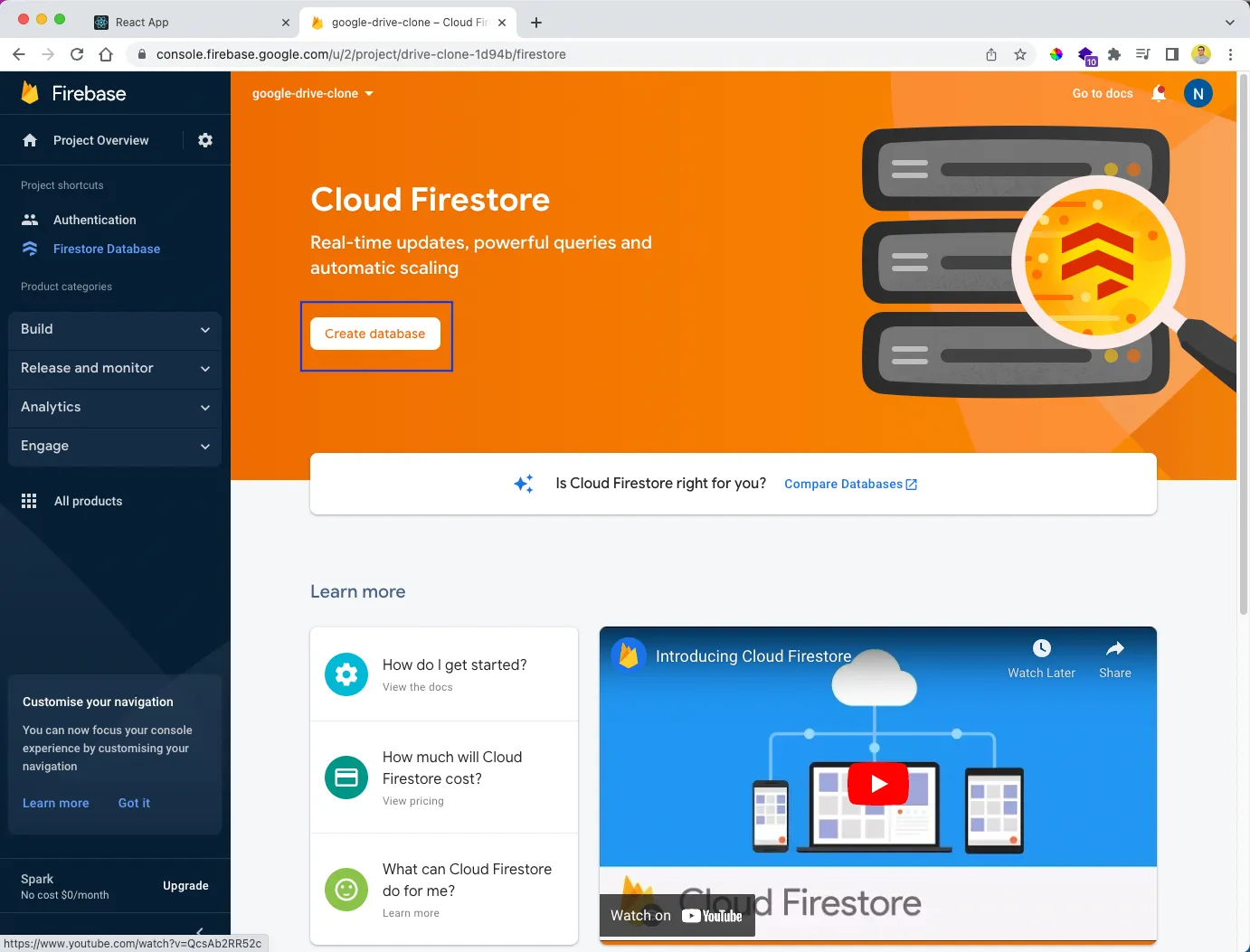Click the Project Overview home icon
This screenshot has height=952, width=1250.
click(x=30, y=140)
